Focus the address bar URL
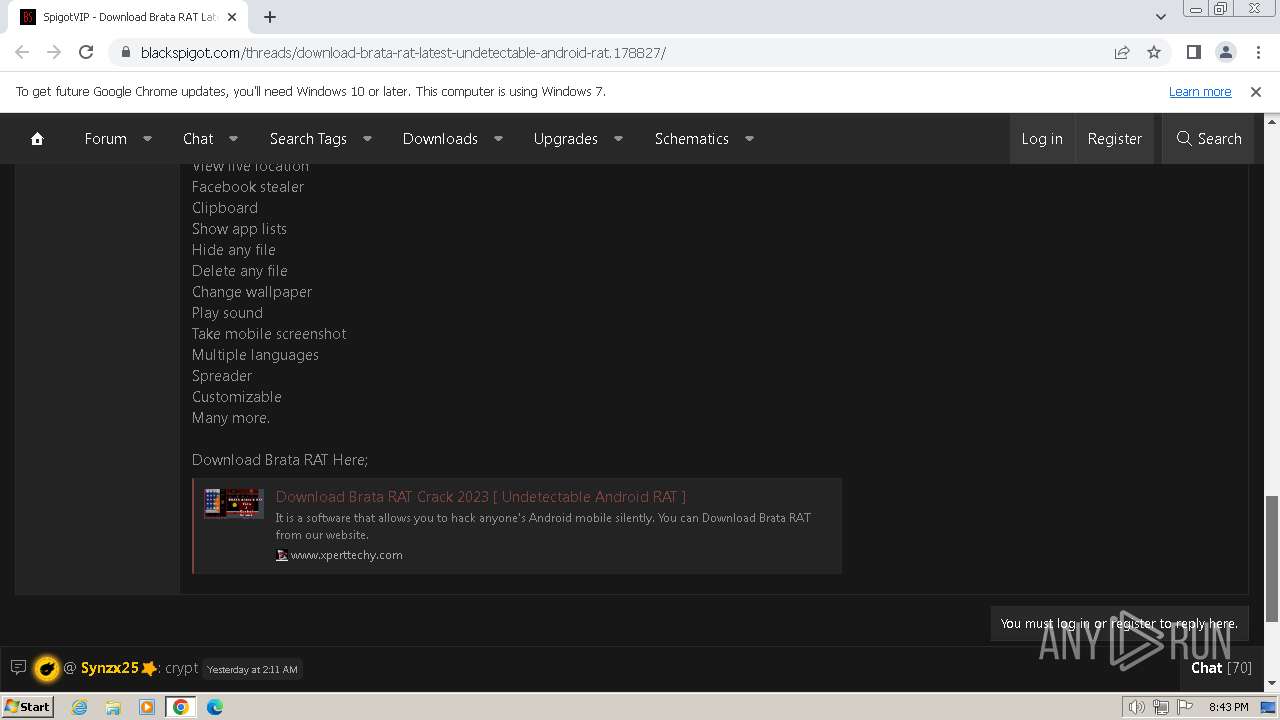This screenshot has height=720, width=1280. click(x=403, y=52)
